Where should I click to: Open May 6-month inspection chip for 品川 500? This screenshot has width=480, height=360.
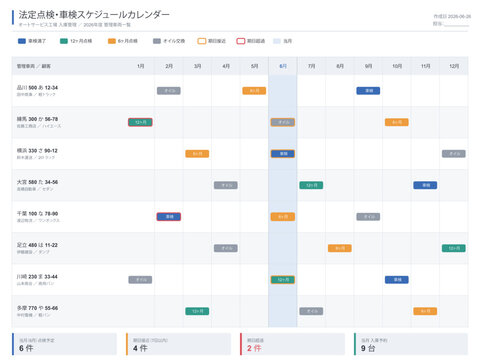254,91
